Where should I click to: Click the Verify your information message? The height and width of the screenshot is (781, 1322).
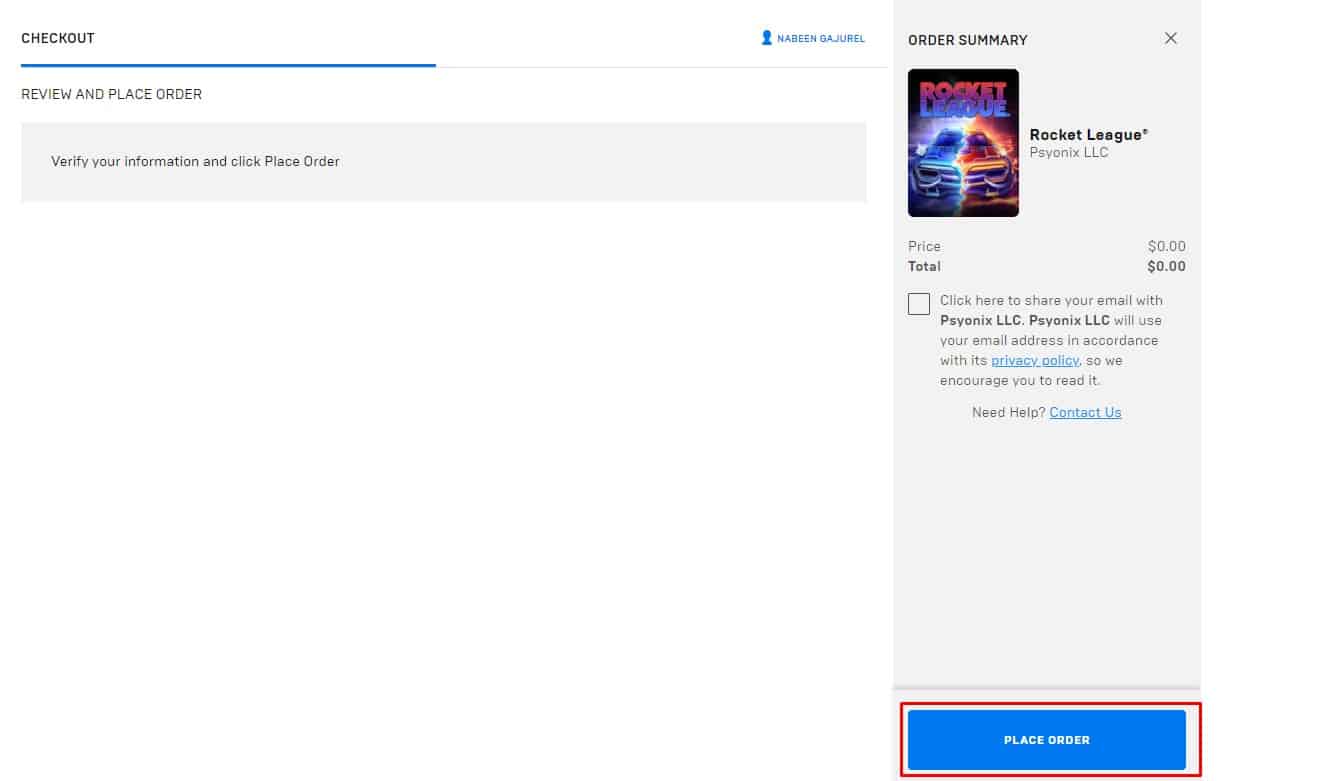pos(196,161)
